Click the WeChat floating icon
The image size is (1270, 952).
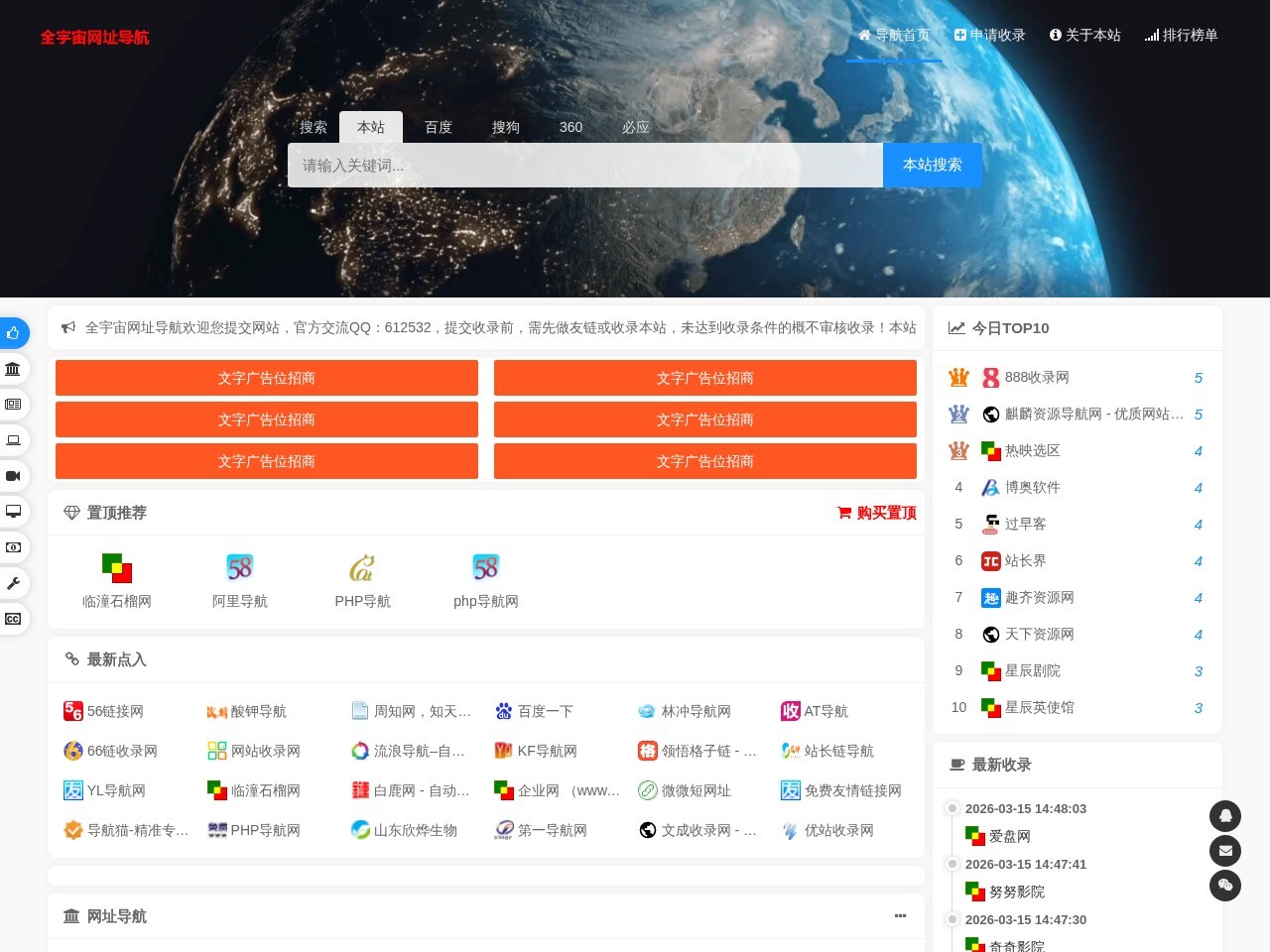pyautogui.click(x=1225, y=886)
